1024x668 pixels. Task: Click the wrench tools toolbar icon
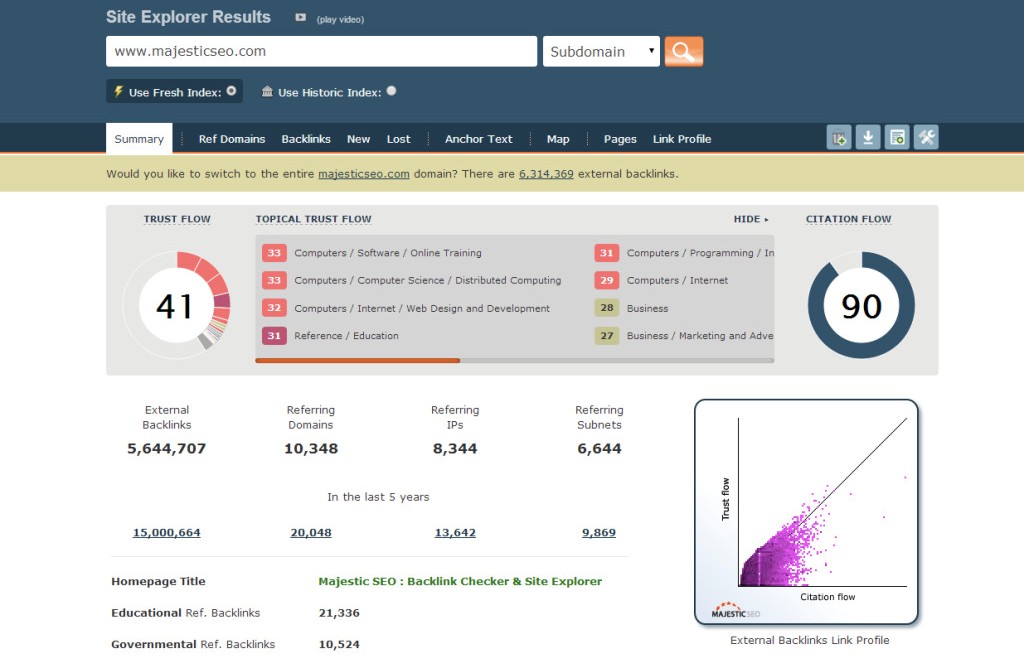[x=926, y=138]
